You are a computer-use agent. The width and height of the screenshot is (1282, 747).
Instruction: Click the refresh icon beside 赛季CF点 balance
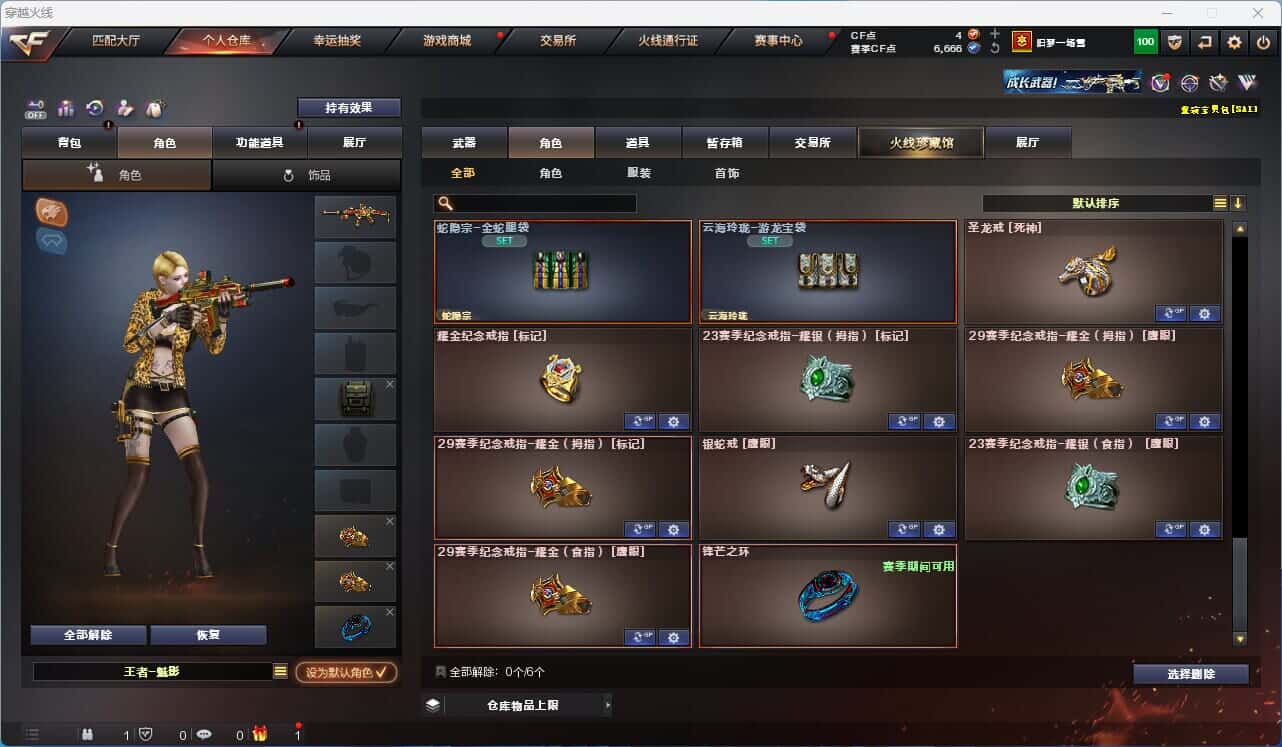994,48
